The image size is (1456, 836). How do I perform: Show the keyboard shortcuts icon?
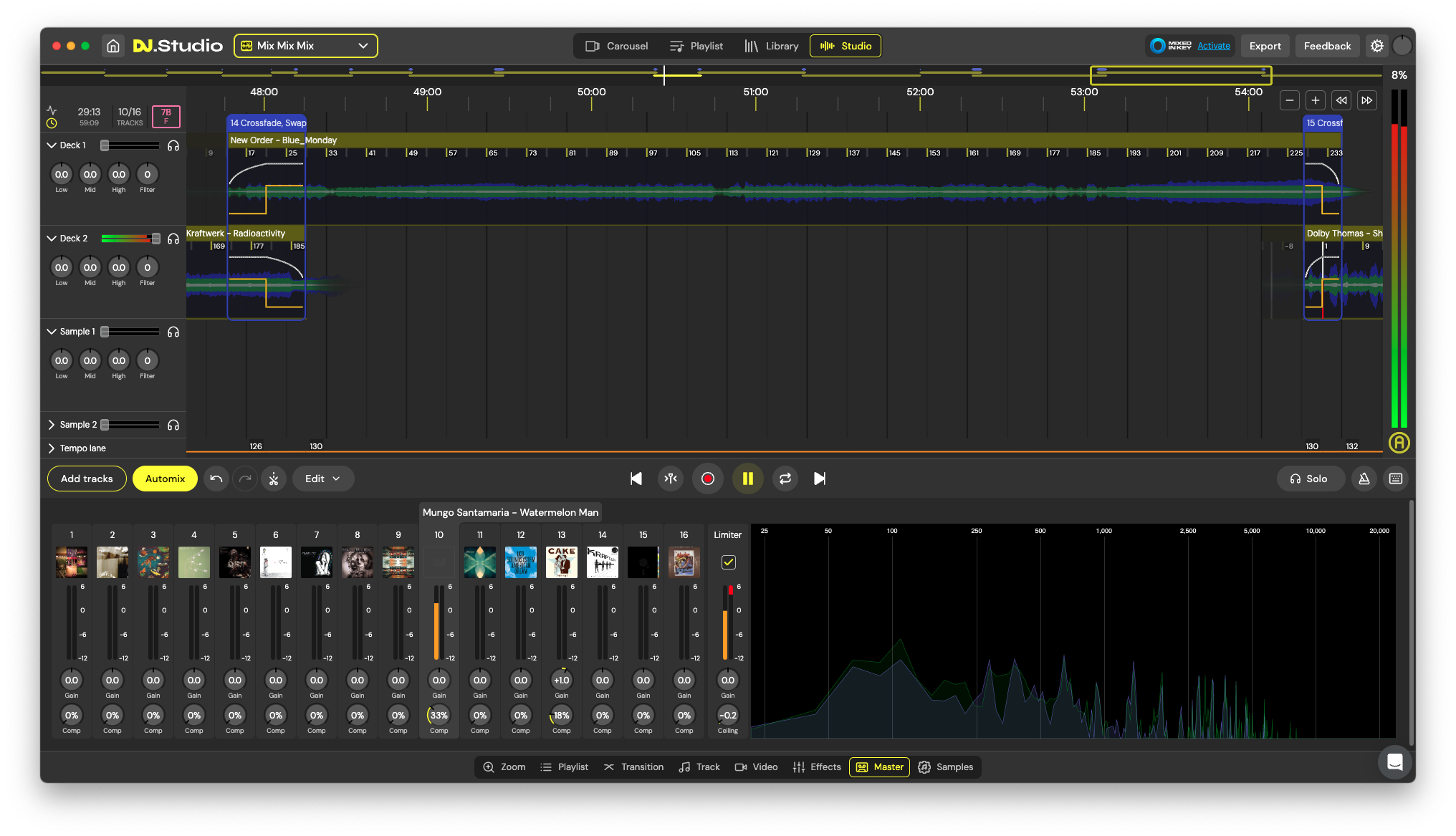(x=1396, y=479)
